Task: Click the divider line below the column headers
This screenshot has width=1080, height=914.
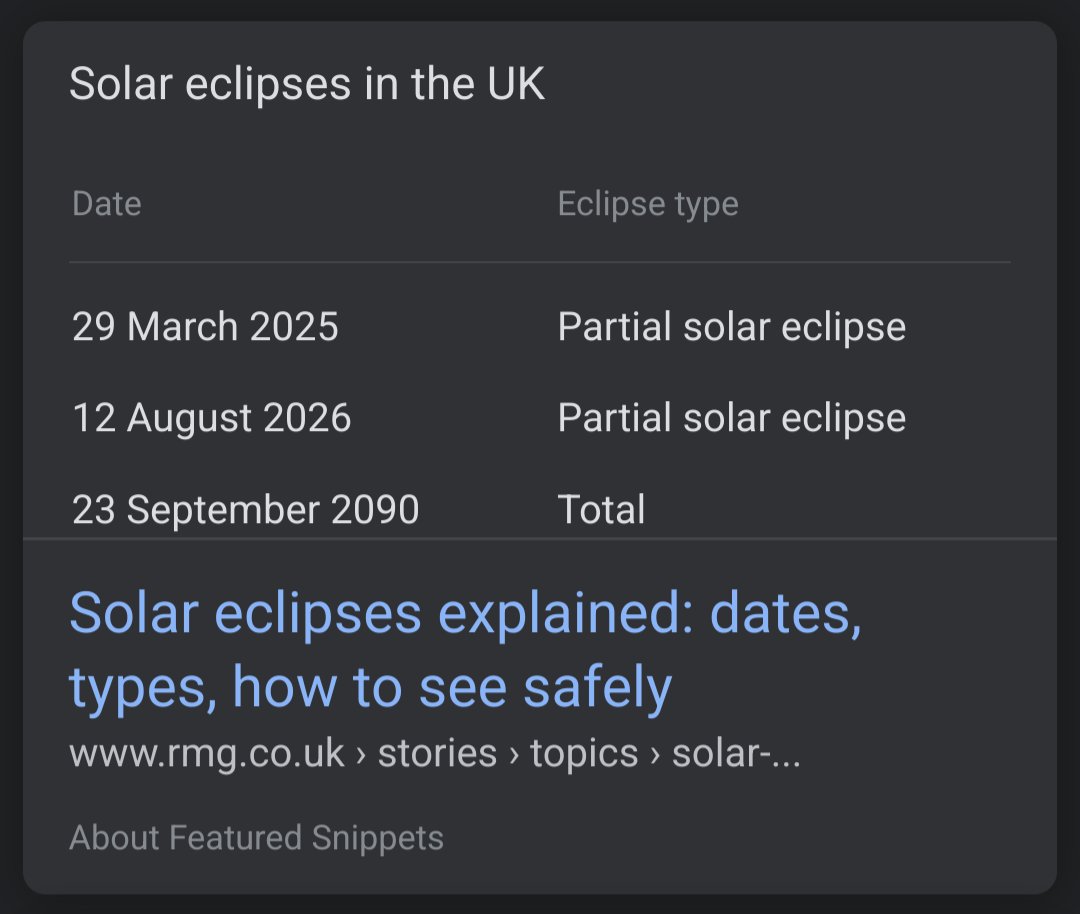Action: click(540, 262)
